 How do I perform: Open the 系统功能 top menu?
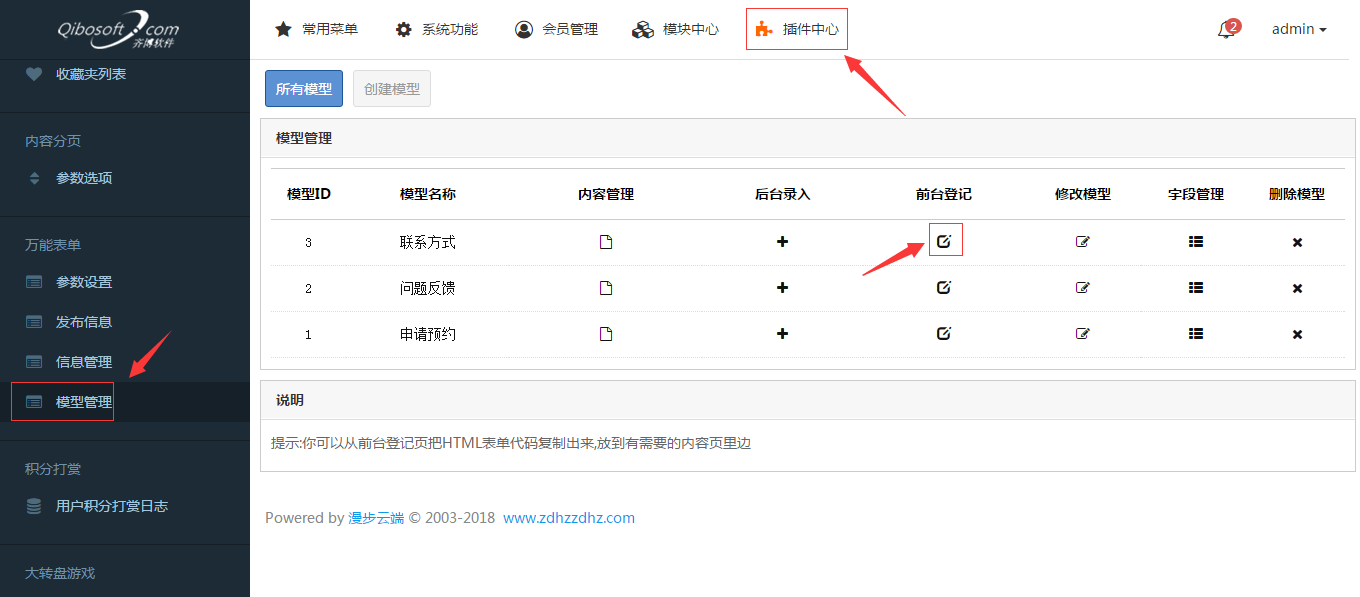pos(437,30)
